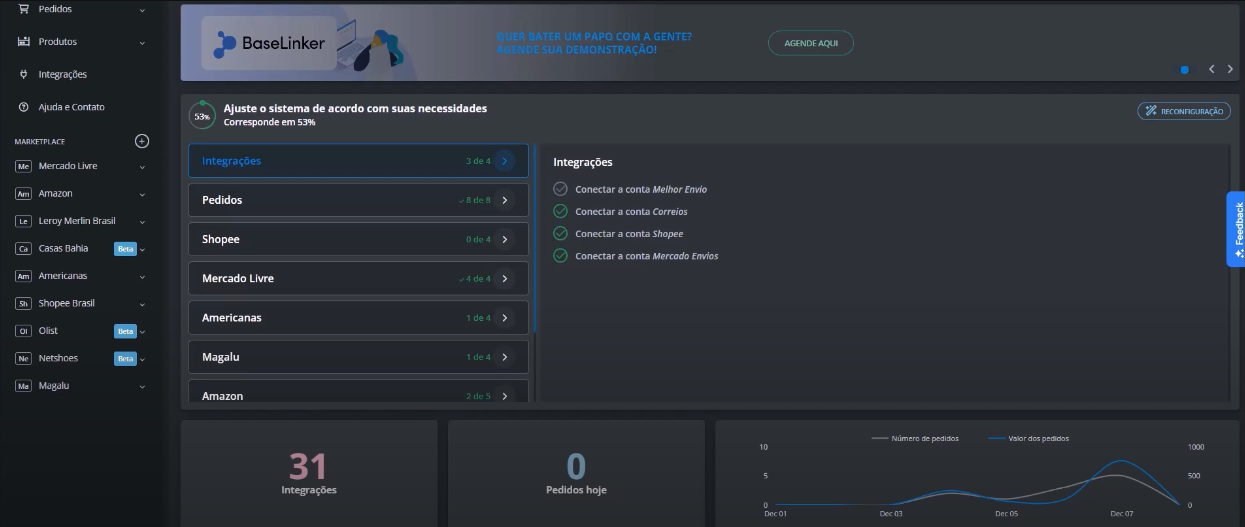Toggle Conectar a conta Shopee check
This screenshot has width=1245, height=527.
(x=560, y=233)
